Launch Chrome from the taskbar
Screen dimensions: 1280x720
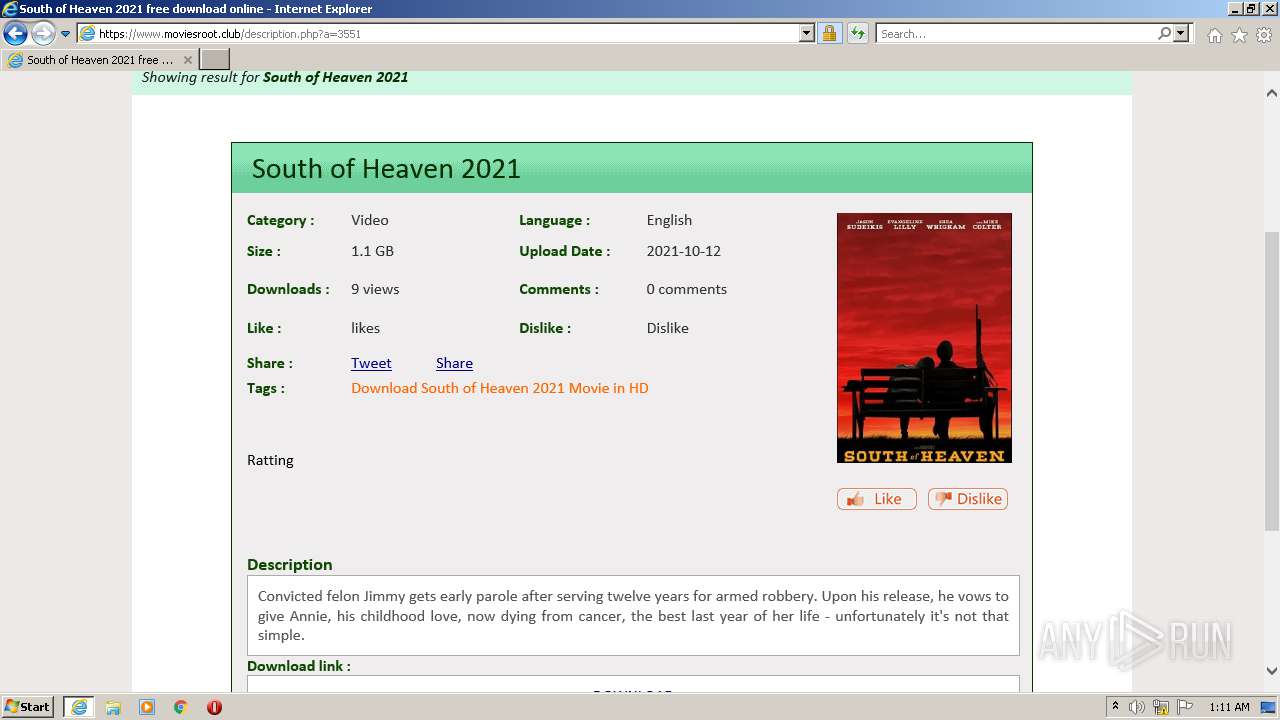pyautogui.click(x=181, y=707)
